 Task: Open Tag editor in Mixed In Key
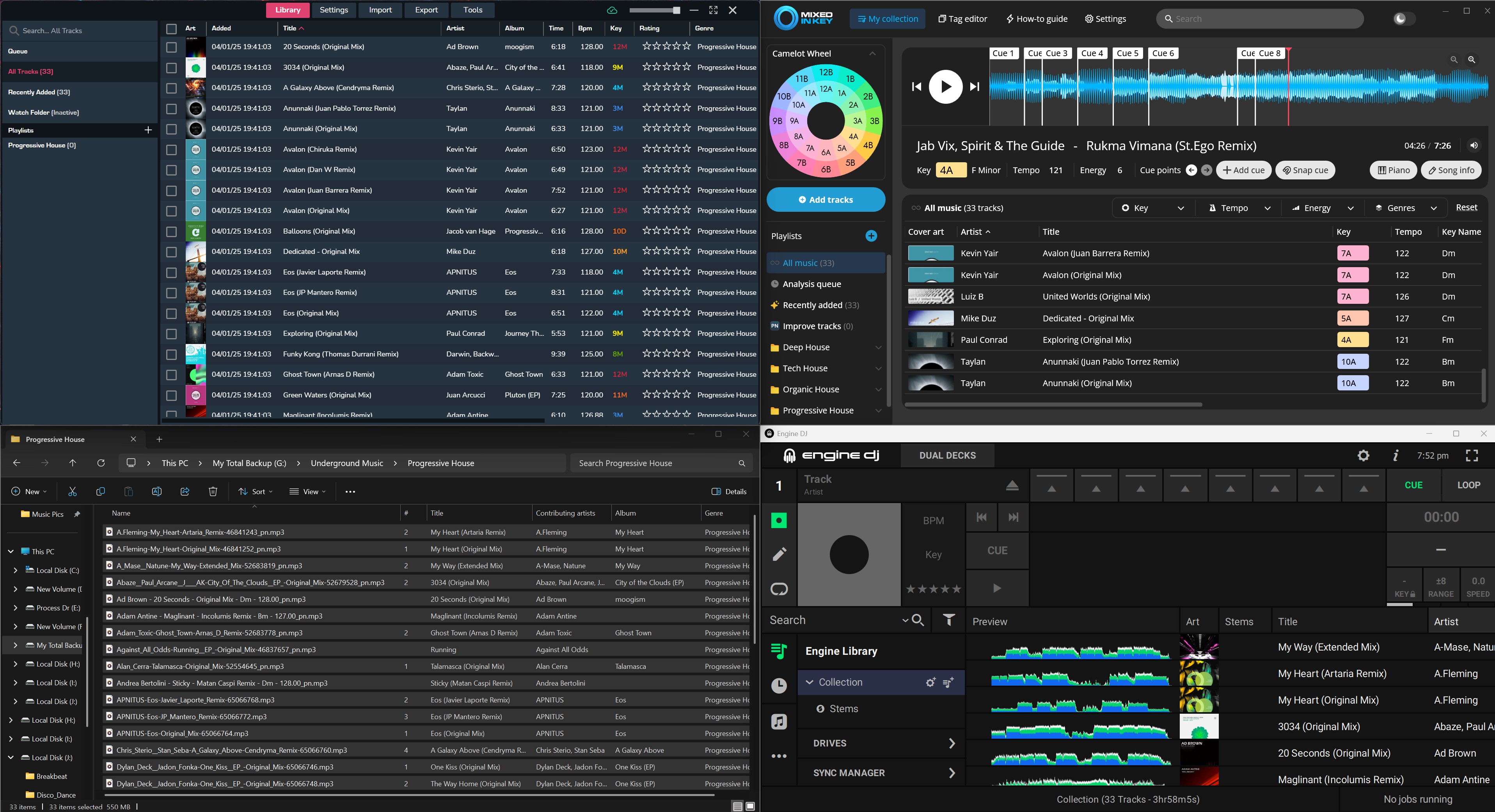click(963, 19)
